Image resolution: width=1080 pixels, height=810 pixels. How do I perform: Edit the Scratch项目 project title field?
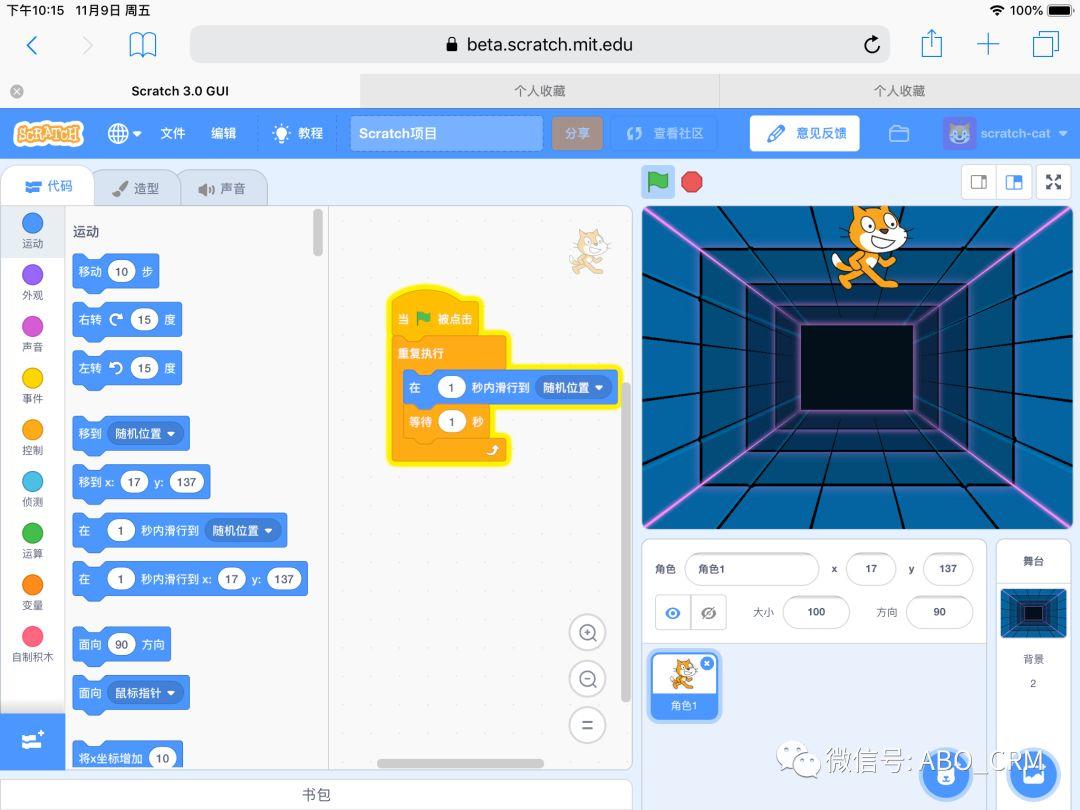446,133
